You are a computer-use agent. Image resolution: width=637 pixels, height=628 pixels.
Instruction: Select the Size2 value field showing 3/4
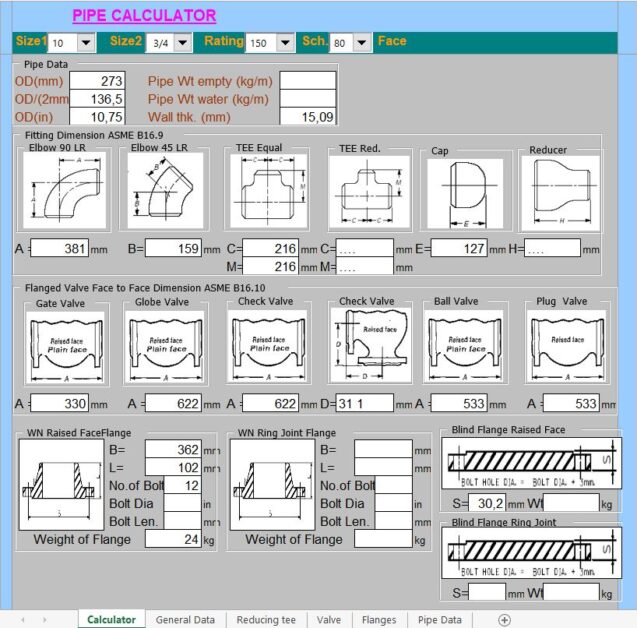coord(160,43)
